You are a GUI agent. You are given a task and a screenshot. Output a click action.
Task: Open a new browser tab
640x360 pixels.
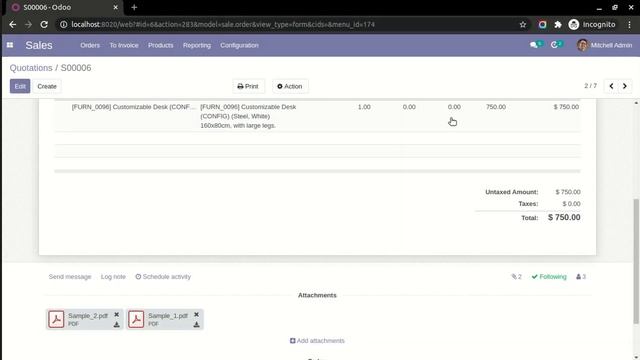coord(134,7)
